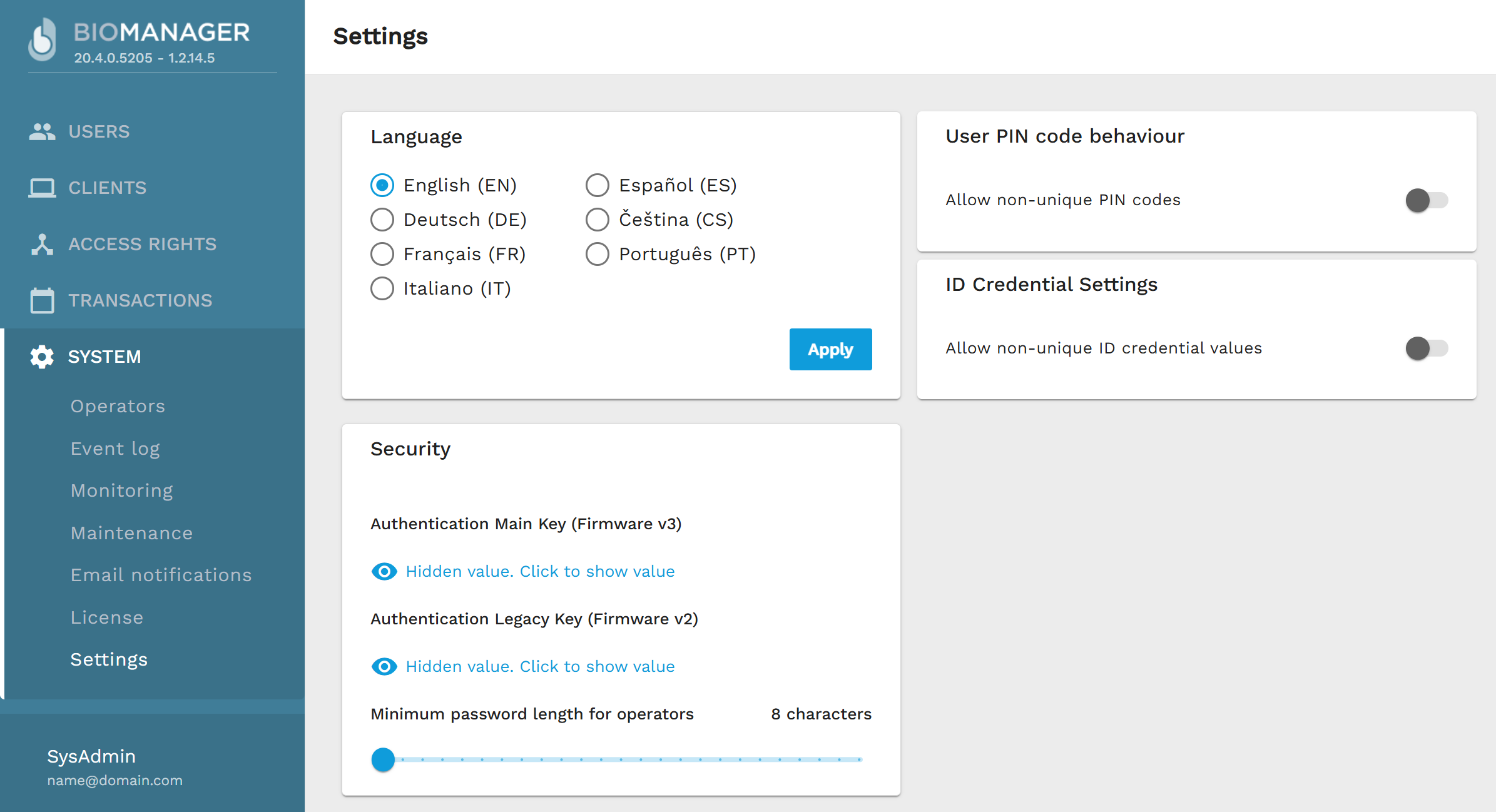Click the System gear icon
1496x812 pixels.
coord(42,357)
